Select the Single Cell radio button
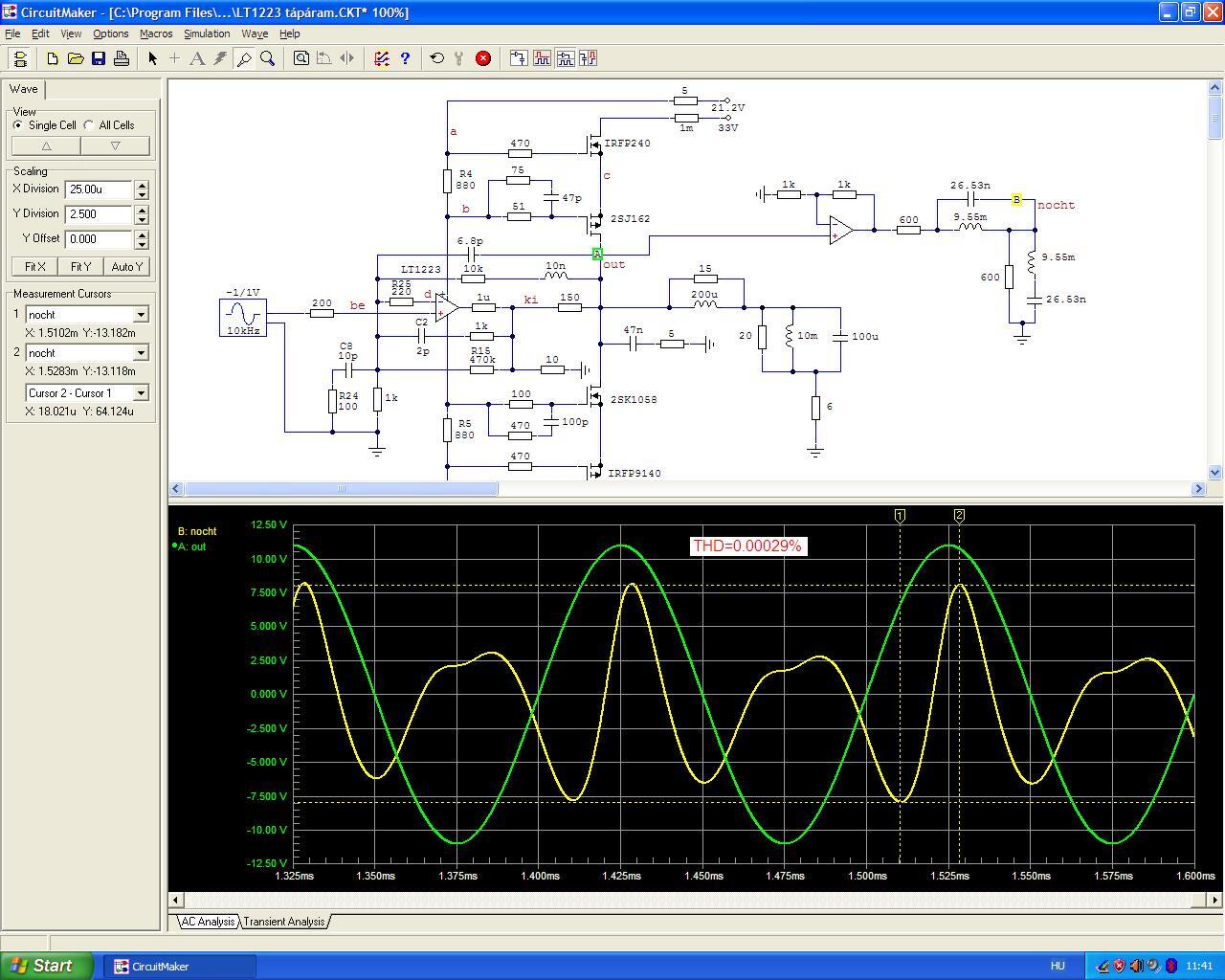 point(18,125)
